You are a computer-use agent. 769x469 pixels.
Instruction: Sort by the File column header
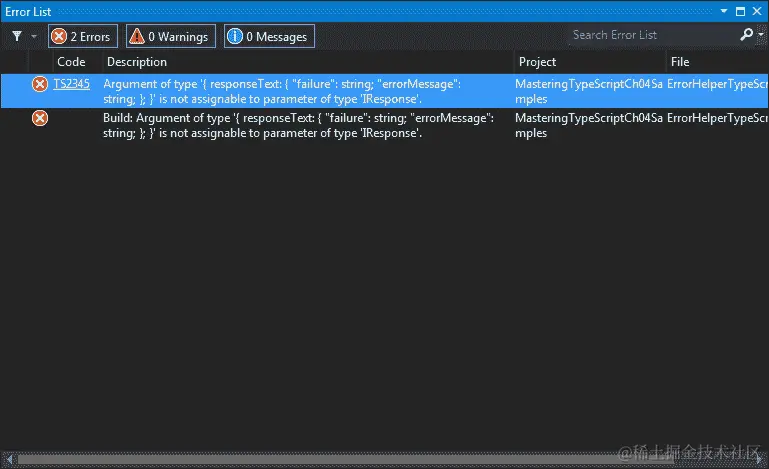coord(680,62)
